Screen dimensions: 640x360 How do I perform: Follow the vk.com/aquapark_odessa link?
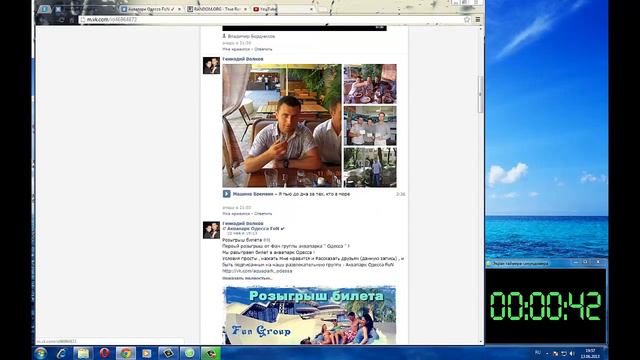257,271
